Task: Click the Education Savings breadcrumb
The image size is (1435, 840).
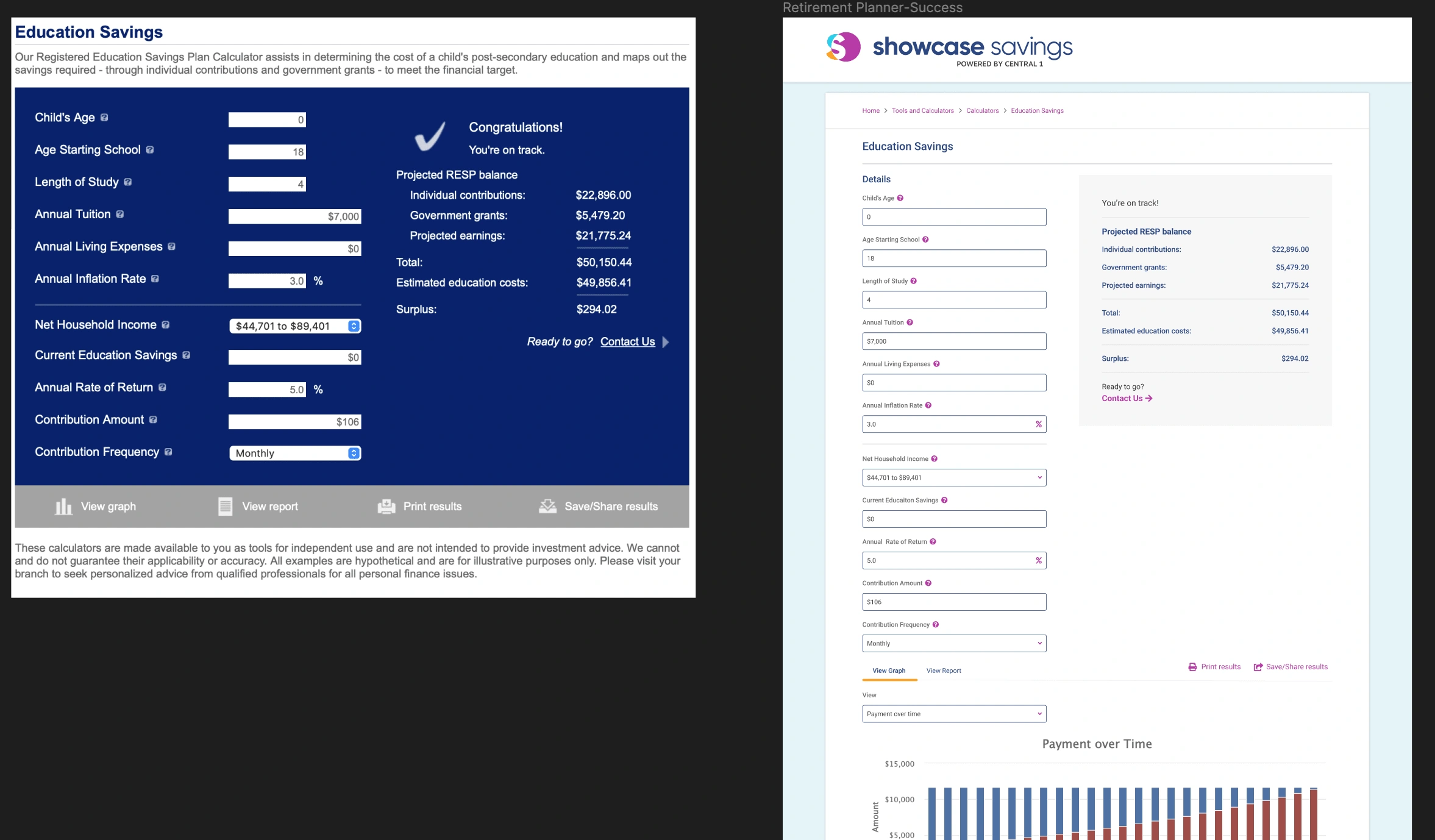Action: click(1037, 111)
